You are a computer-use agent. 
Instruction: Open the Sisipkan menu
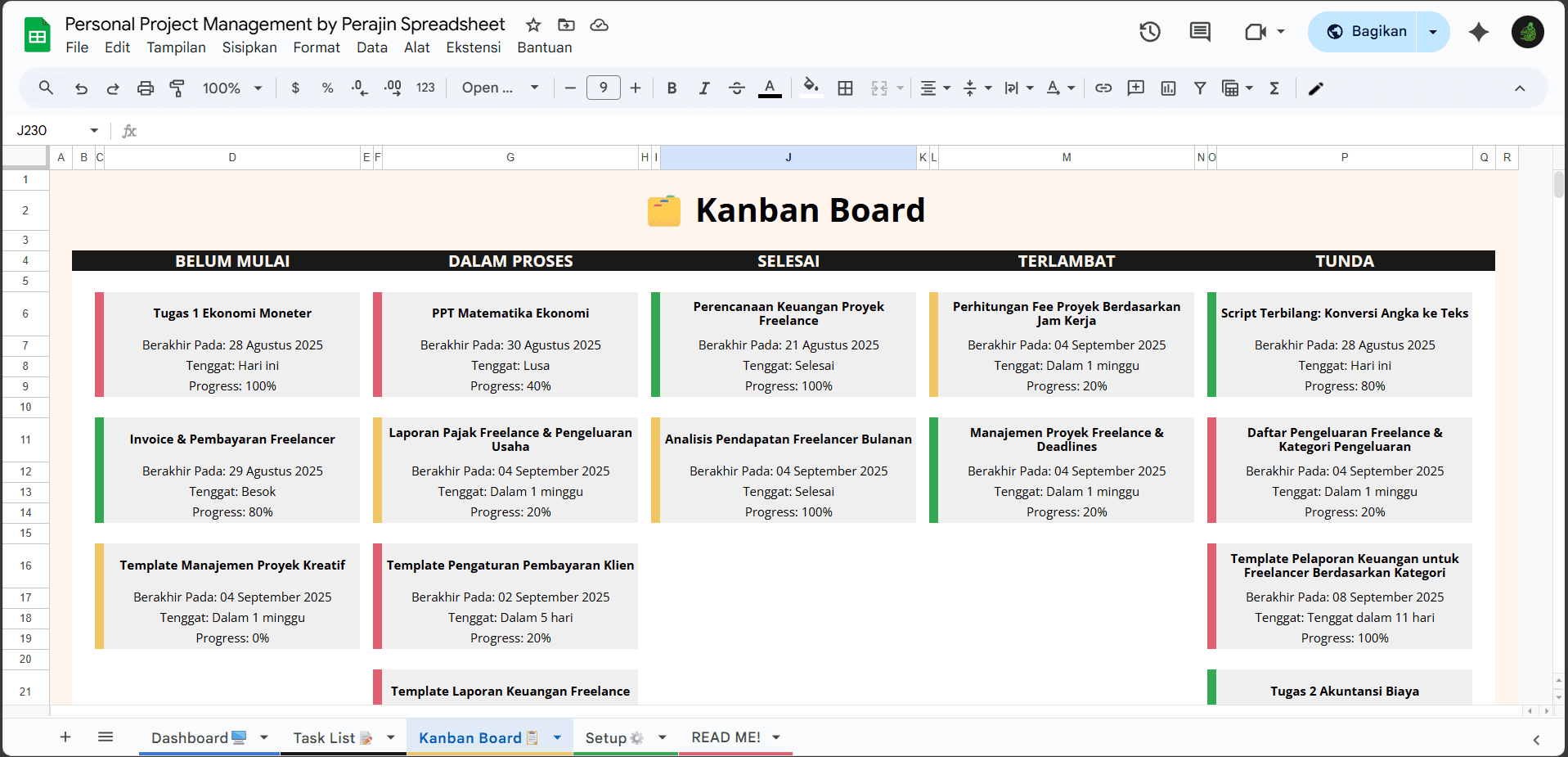249,47
